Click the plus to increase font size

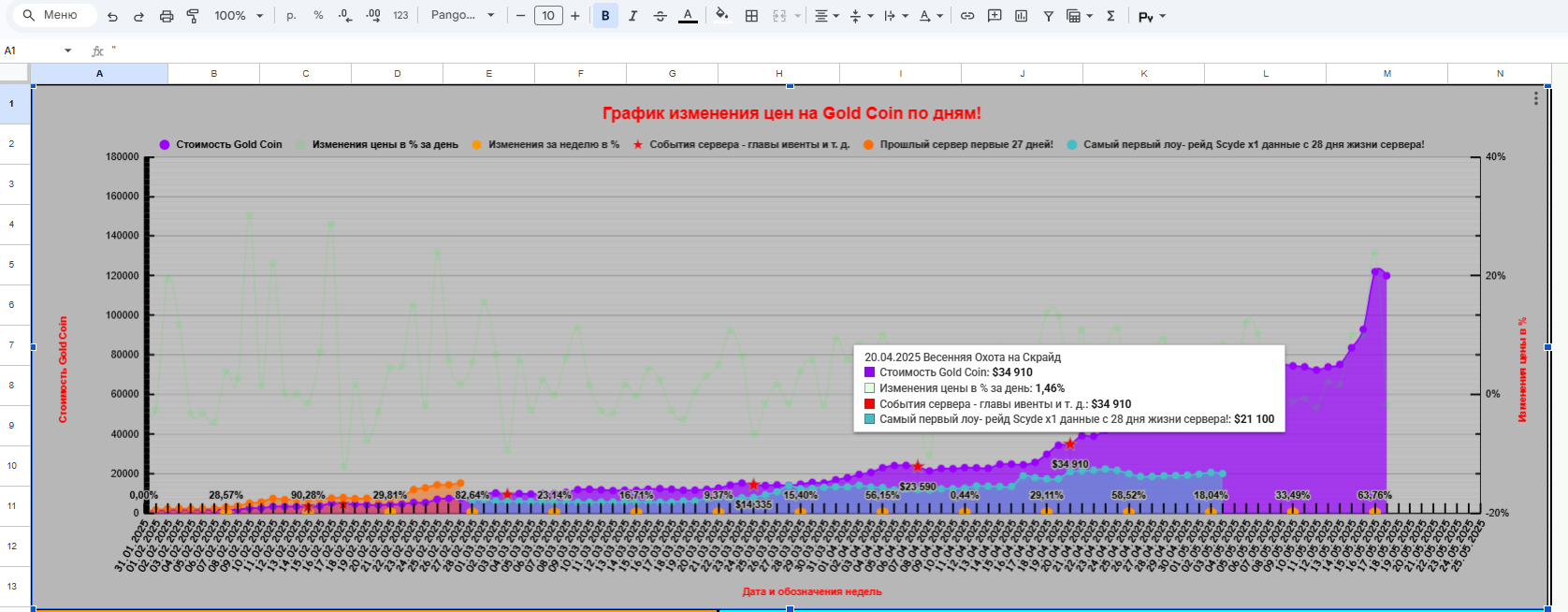coord(574,16)
